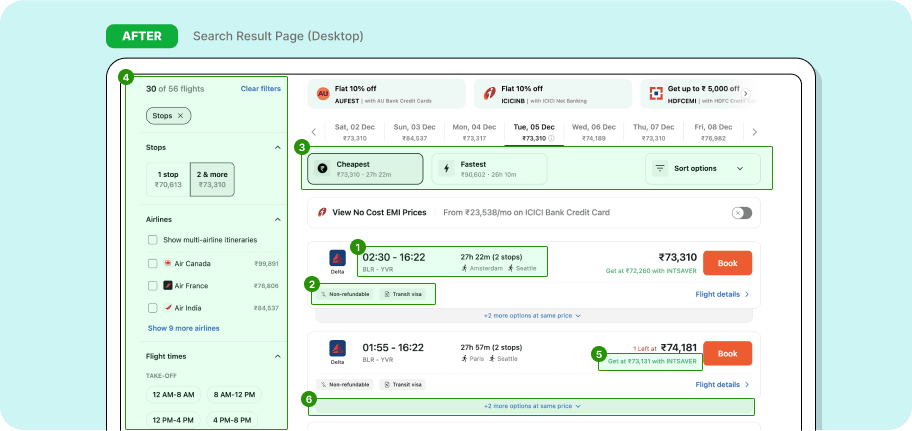Viewport: 912px width, 431px height.
Task: Click Clear filters link
Action: pyautogui.click(x=260, y=89)
